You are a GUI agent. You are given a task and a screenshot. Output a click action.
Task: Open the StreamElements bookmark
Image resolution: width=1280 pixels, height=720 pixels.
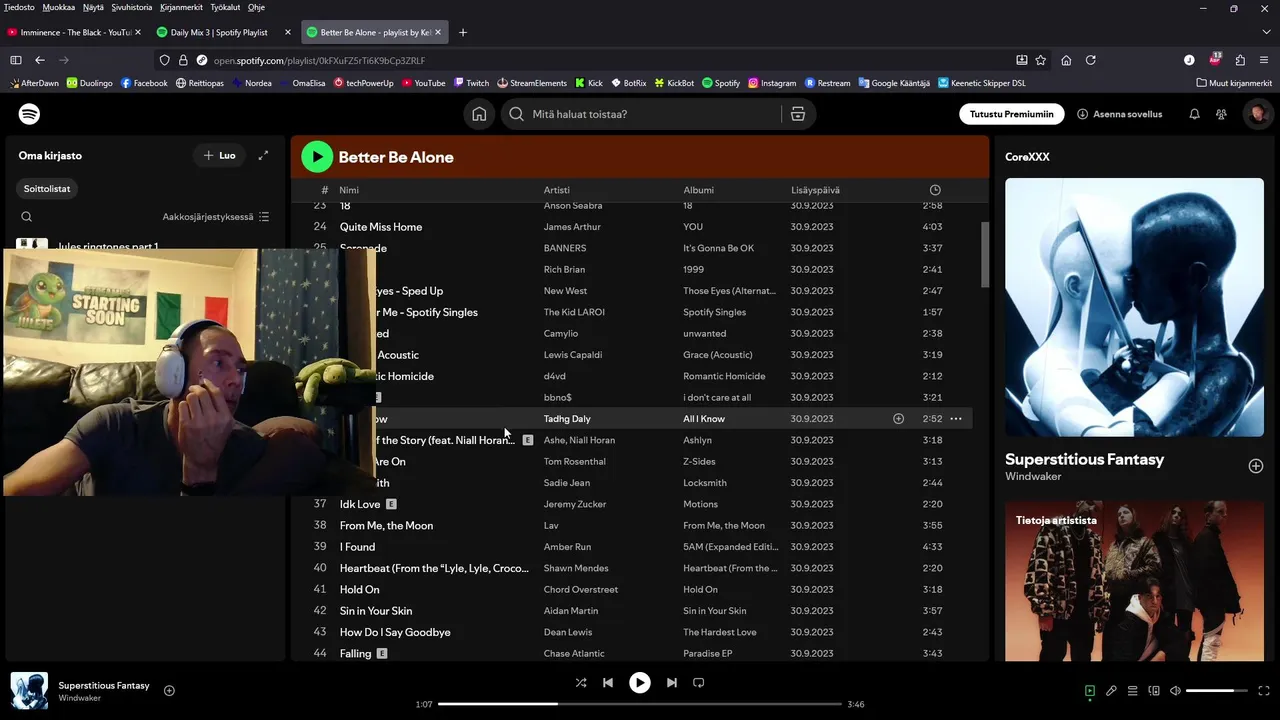tap(531, 83)
